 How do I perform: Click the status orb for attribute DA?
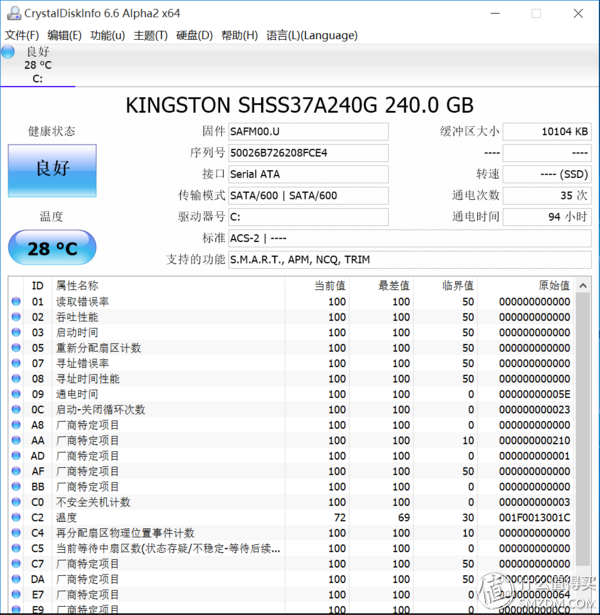pos(16,579)
